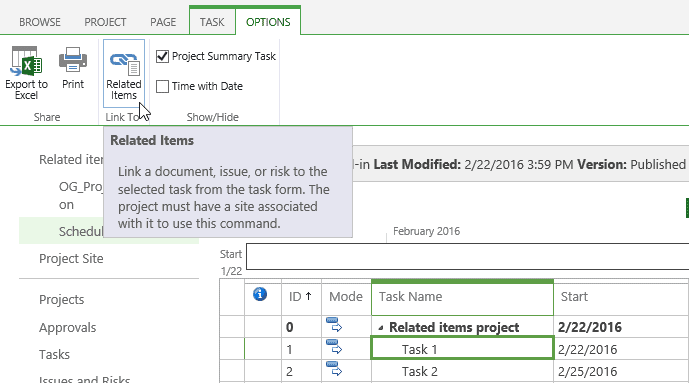
Task: Click the task mode icon for Task 1
Action: pos(334,347)
